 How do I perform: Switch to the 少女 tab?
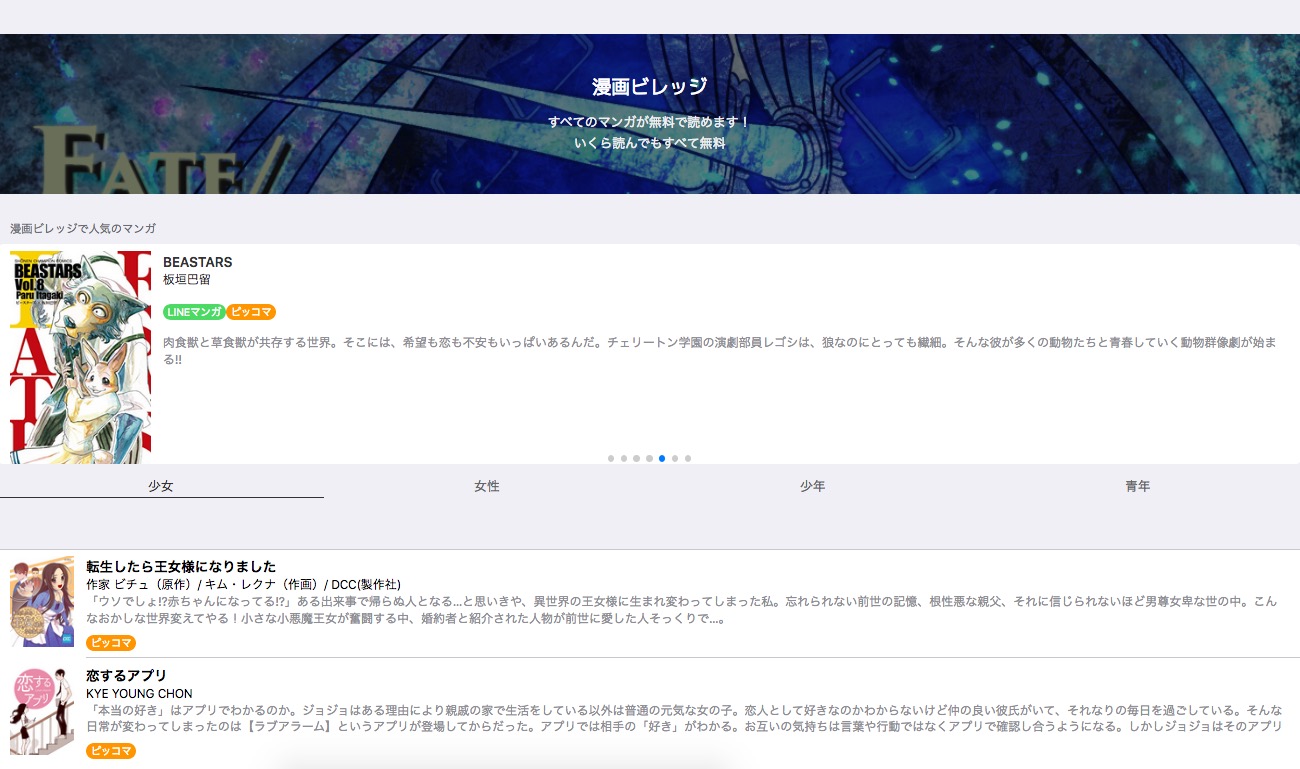161,486
